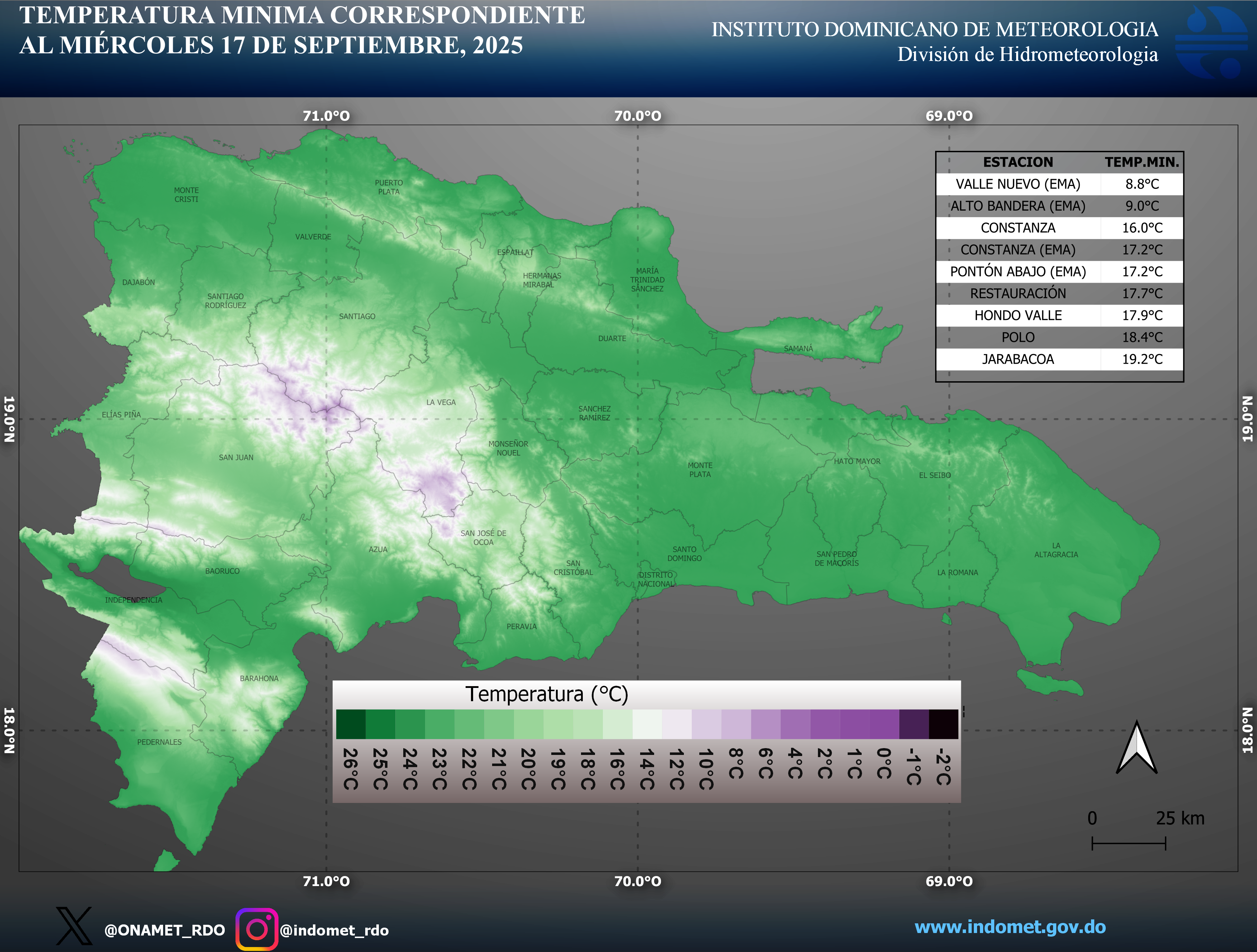Viewport: 1257px width, 952px height.
Task: Click the @indomet_rdo Instagram handle
Action: [x=334, y=931]
